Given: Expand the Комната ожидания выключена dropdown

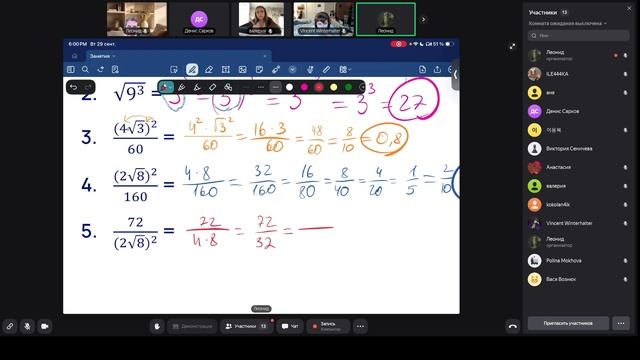Looking at the screenshot, I should click(x=568, y=23).
